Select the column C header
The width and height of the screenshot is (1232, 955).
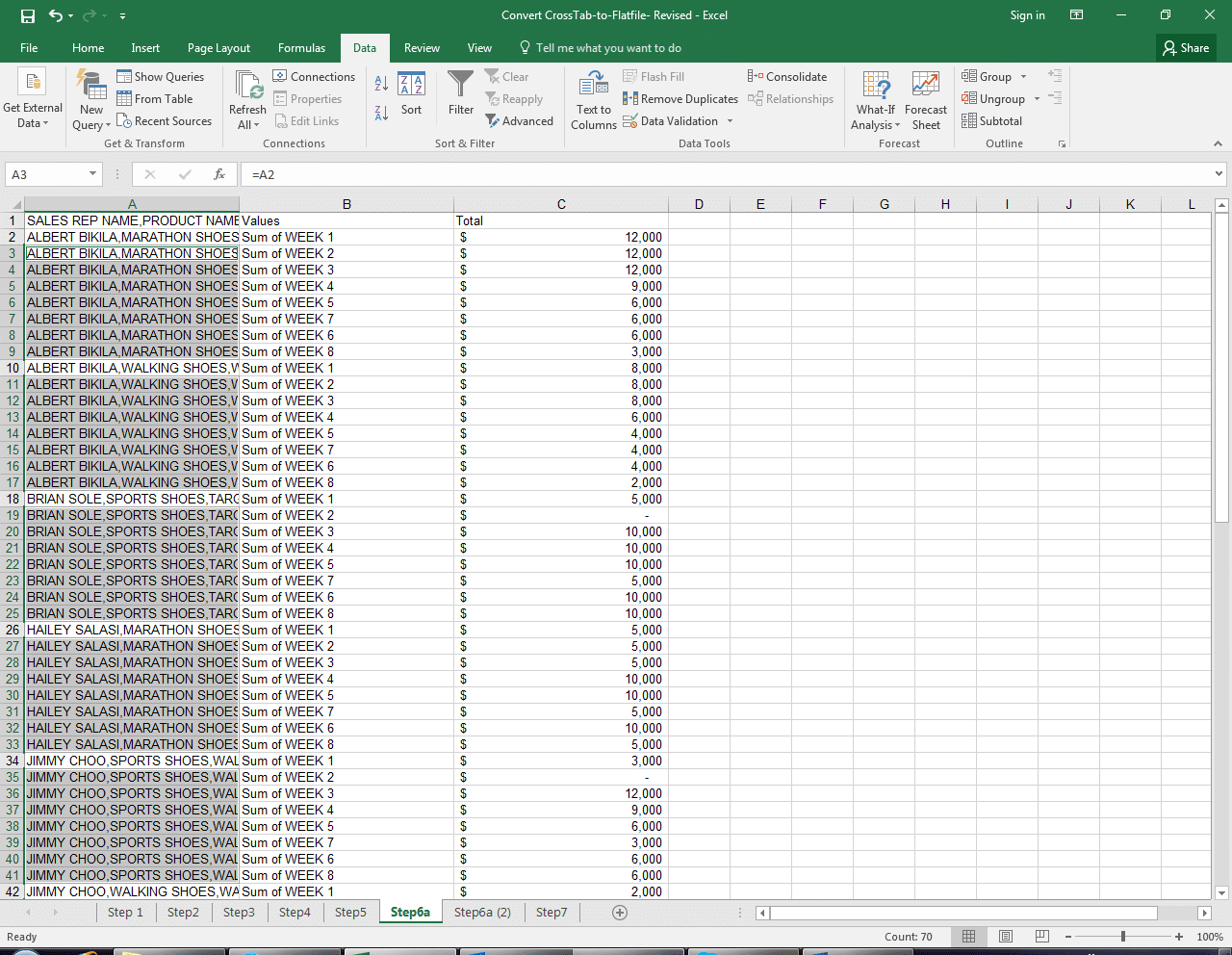pos(561,204)
